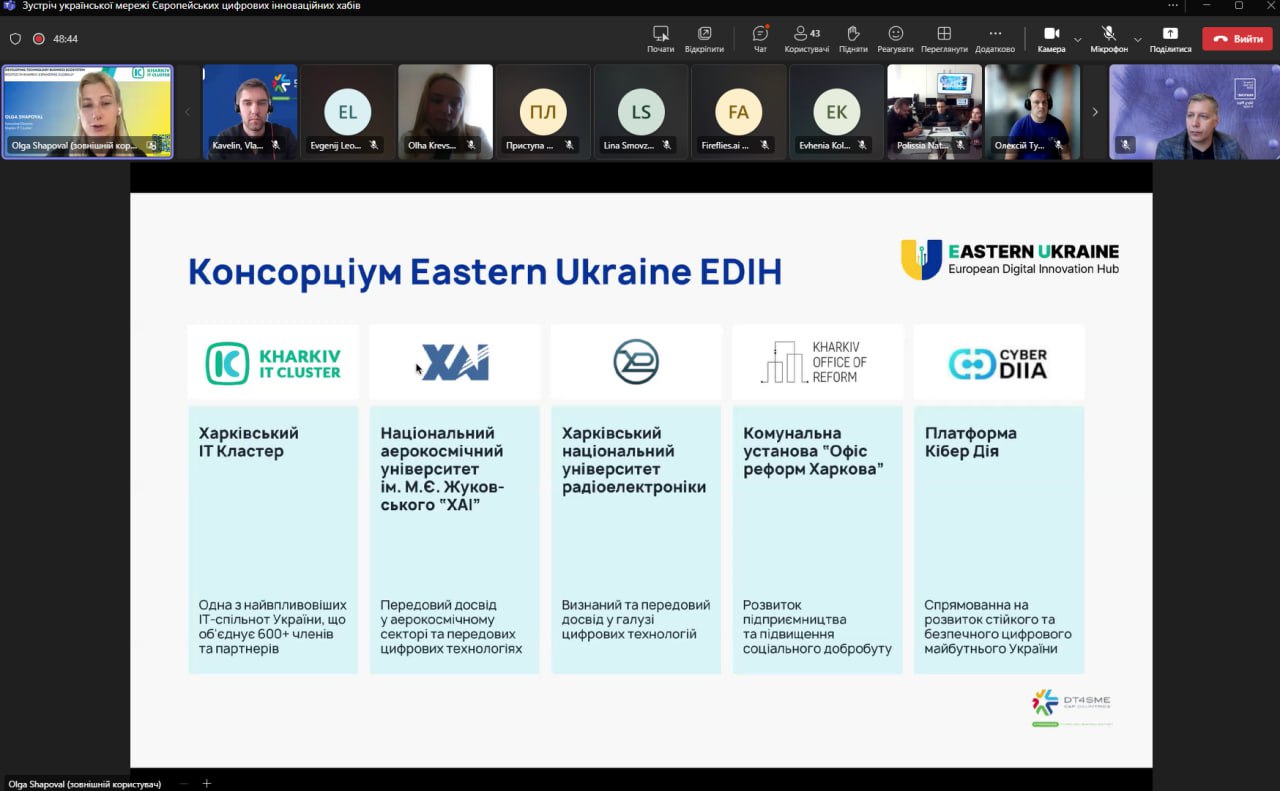Show next participants with right chevron

1094,112
